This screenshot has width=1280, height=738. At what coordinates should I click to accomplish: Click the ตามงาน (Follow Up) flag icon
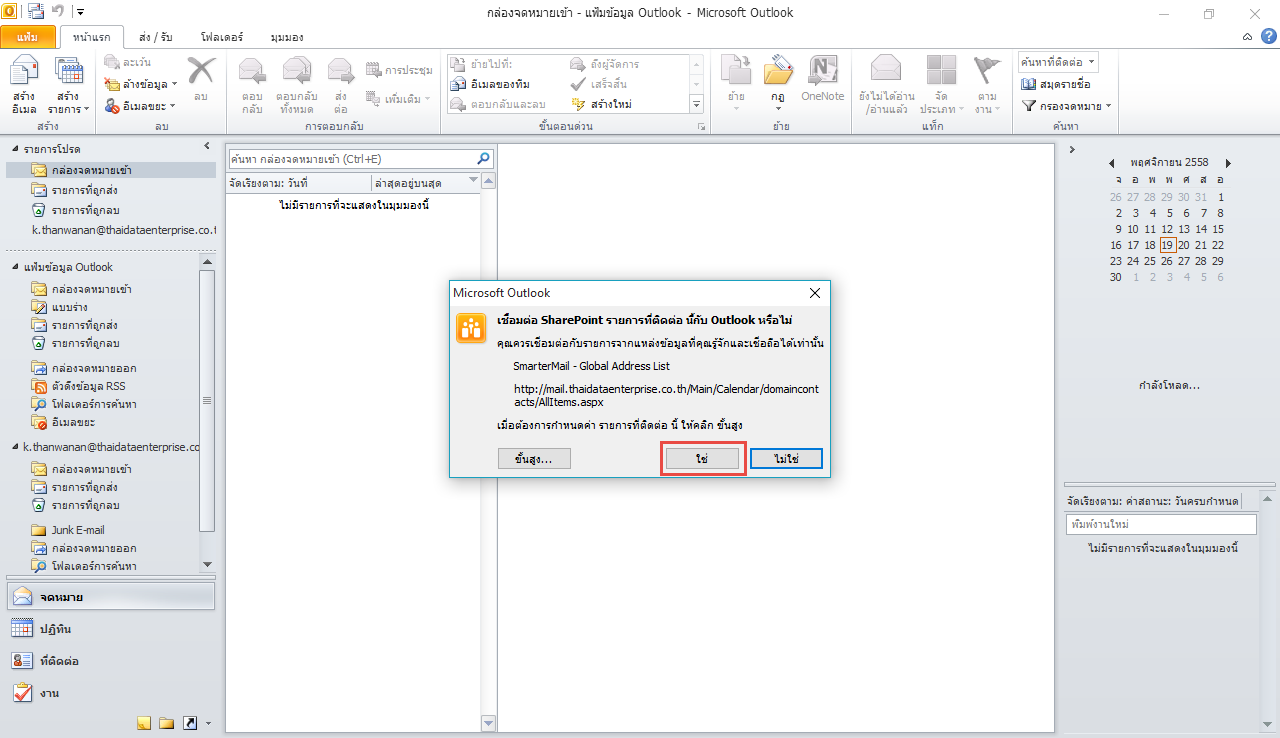coord(987,70)
